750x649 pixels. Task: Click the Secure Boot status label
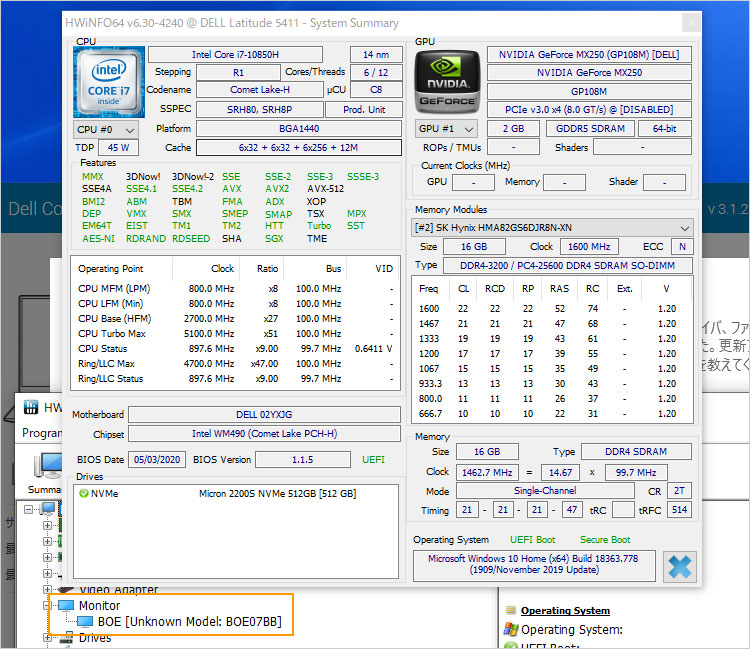click(x=605, y=540)
